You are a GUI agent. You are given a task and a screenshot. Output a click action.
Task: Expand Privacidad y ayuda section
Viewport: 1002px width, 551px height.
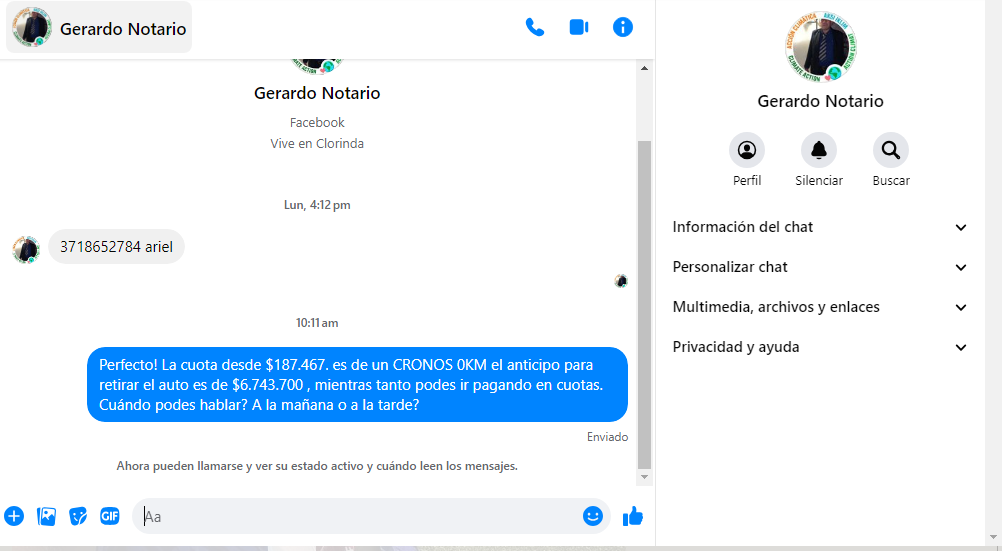(820, 347)
